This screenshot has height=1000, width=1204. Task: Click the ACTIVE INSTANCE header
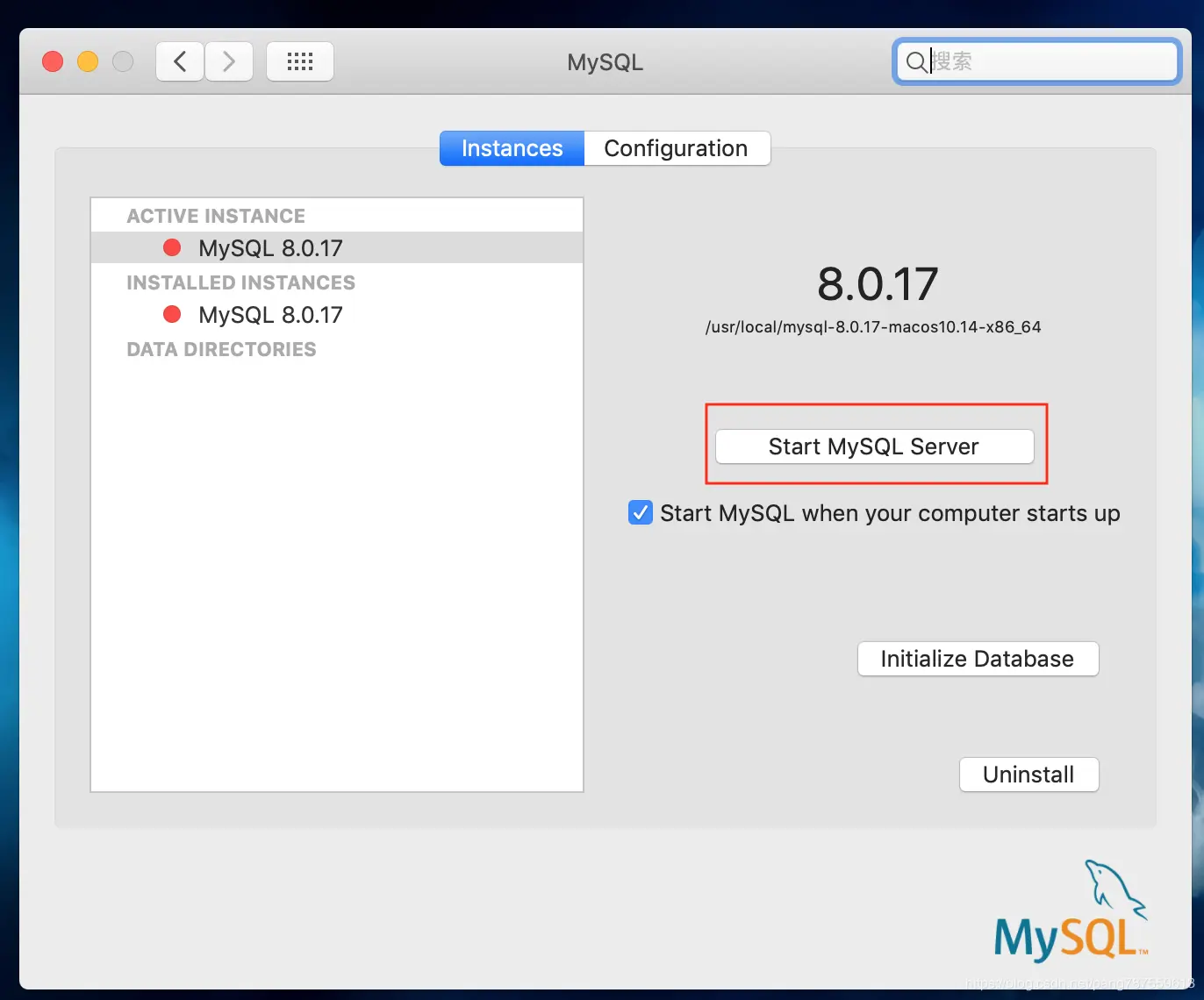[x=216, y=216]
